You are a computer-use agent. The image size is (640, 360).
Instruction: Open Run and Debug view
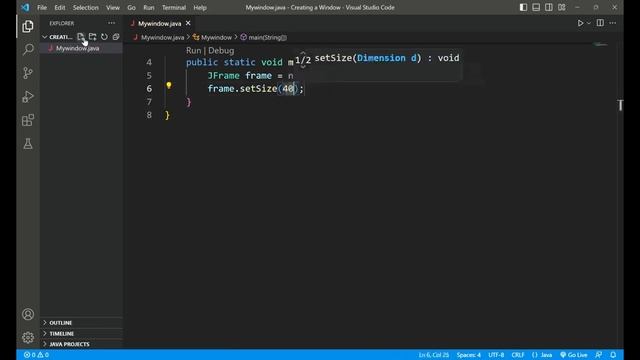click(28, 97)
